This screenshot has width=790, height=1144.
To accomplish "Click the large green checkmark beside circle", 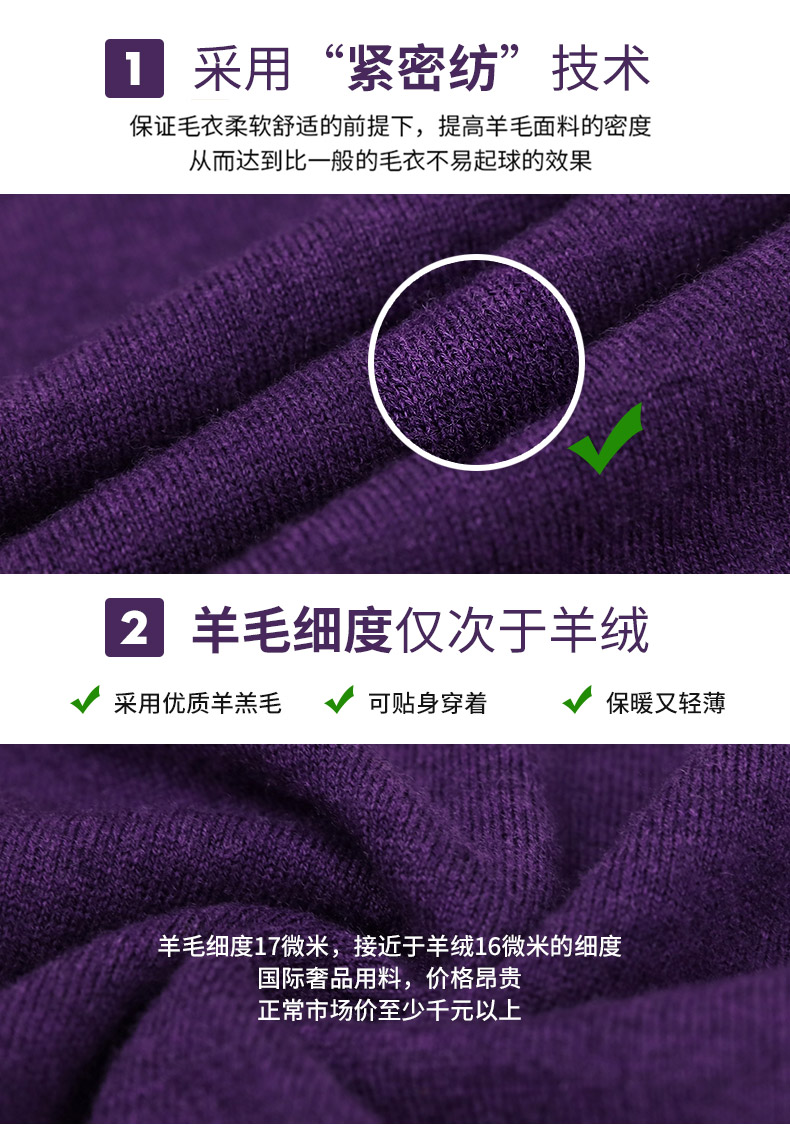I will tap(606, 438).
